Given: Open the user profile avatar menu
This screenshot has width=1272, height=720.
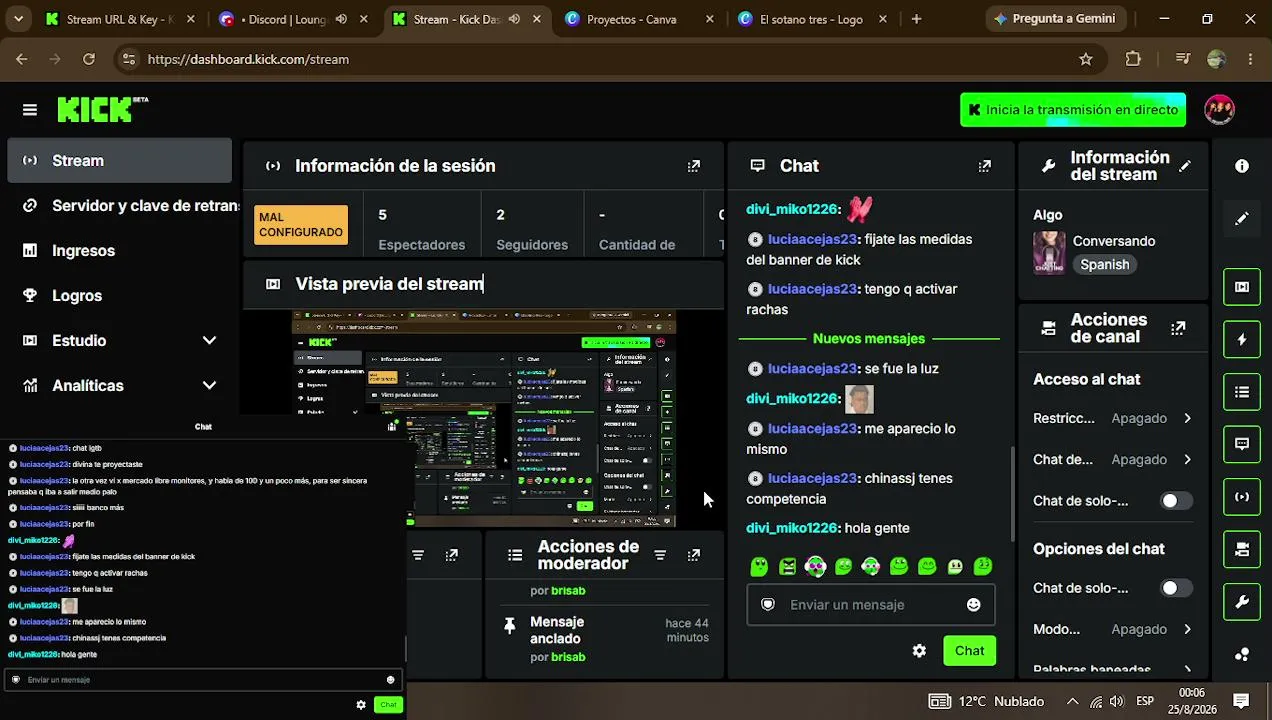Looking at the screenshot, I should point(1219,110).
